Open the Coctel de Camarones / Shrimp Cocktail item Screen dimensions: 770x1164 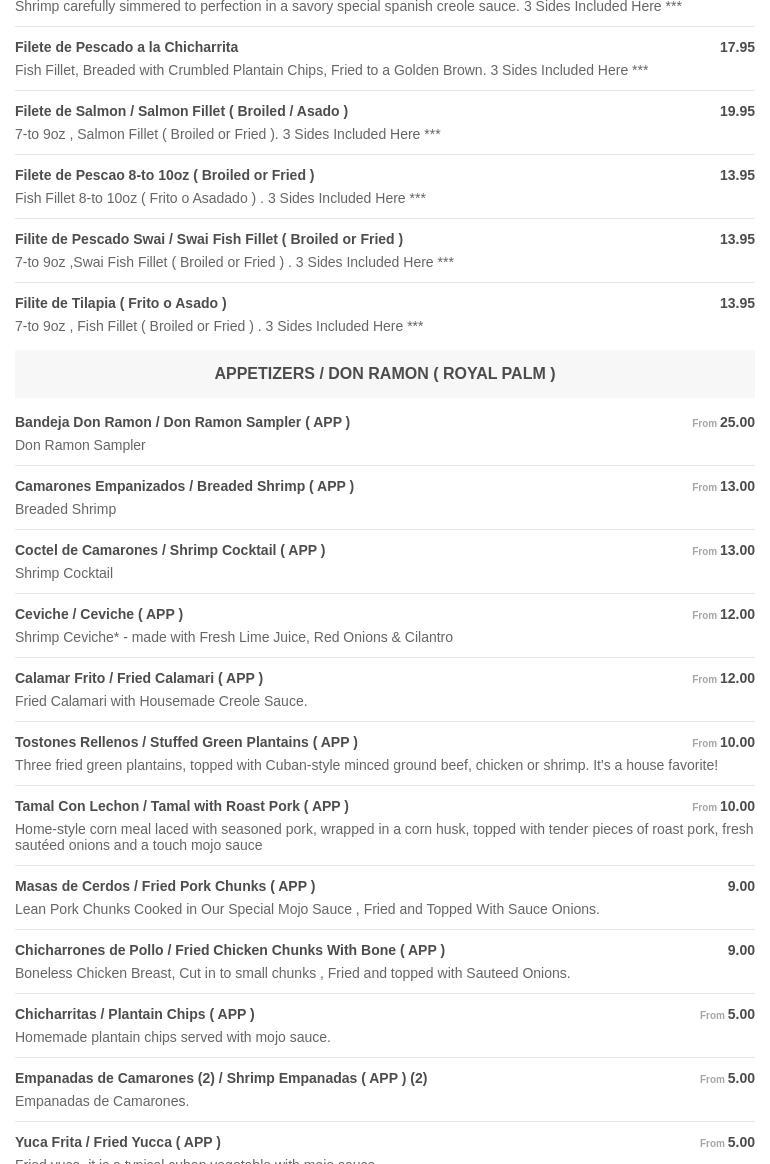[x=169, y=550]
